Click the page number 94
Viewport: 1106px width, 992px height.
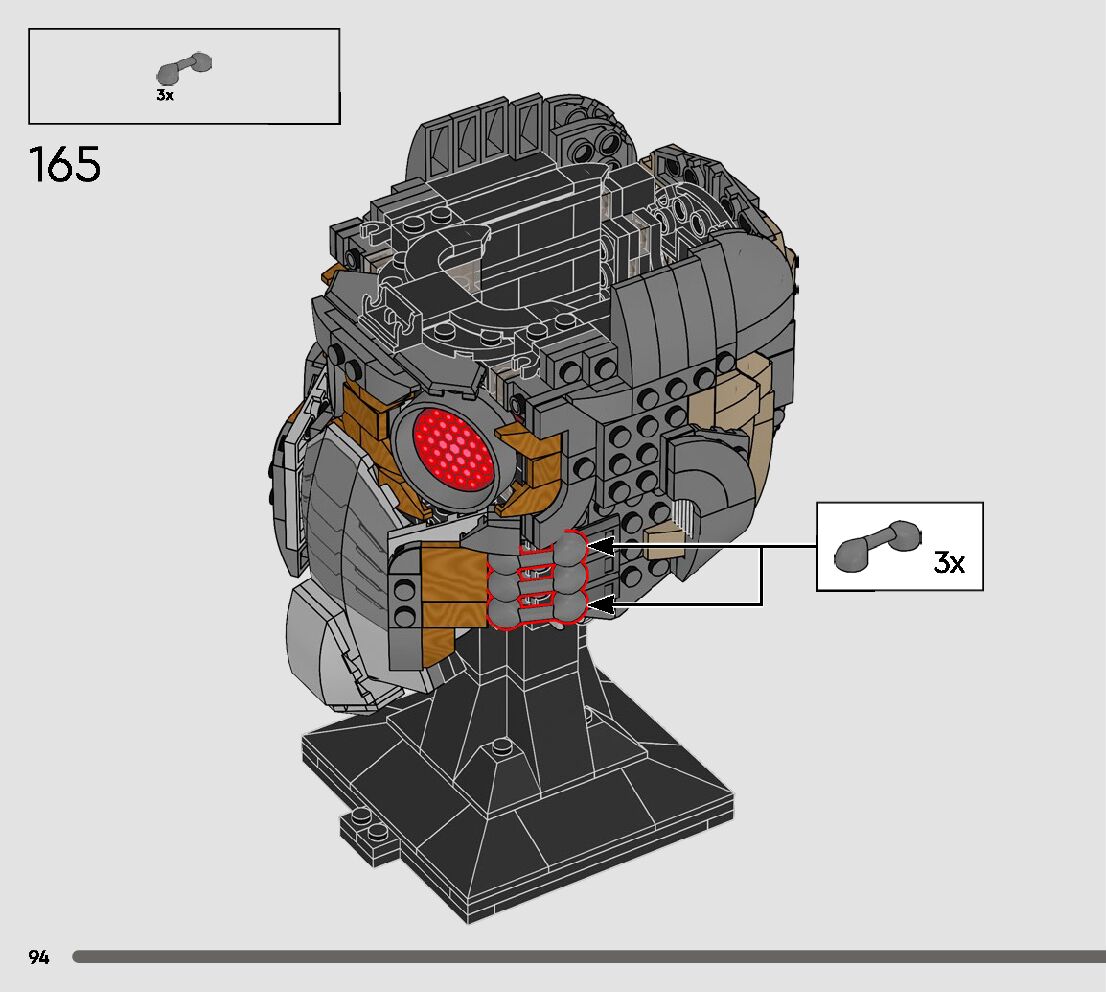click(x=39, y=957)
